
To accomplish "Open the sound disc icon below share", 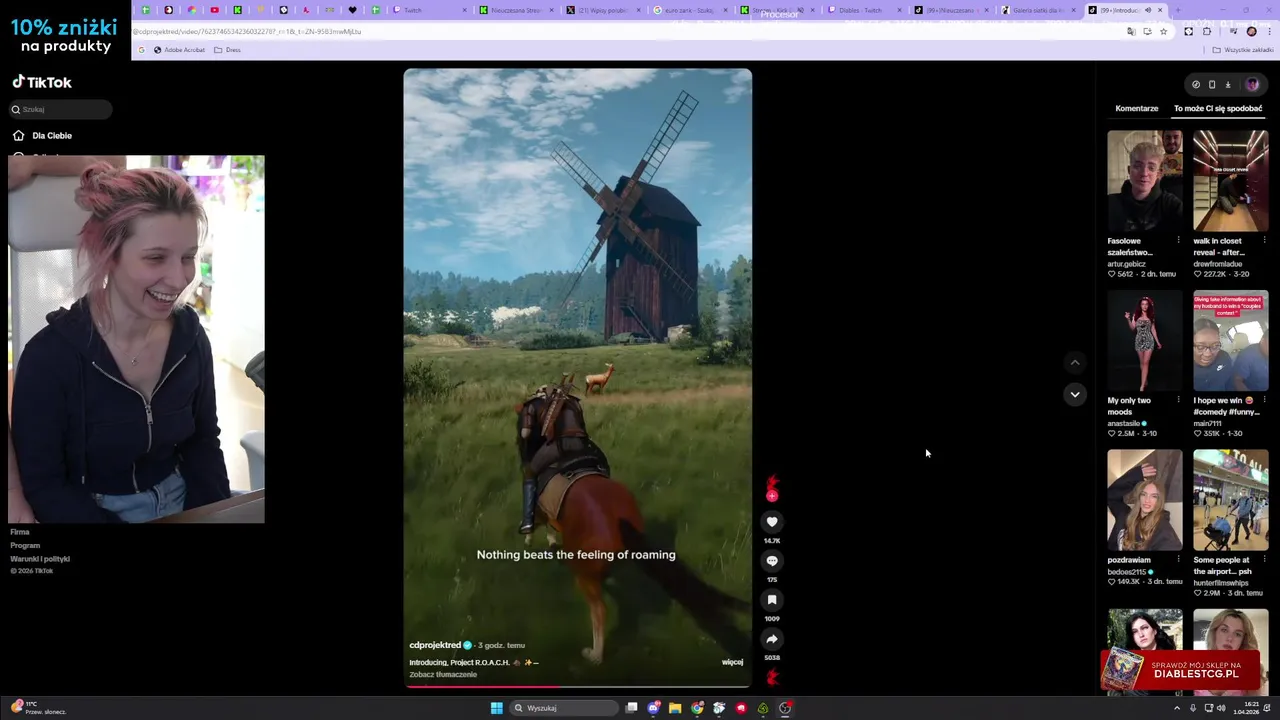I will pyautogui.click(x=772, y=677).
